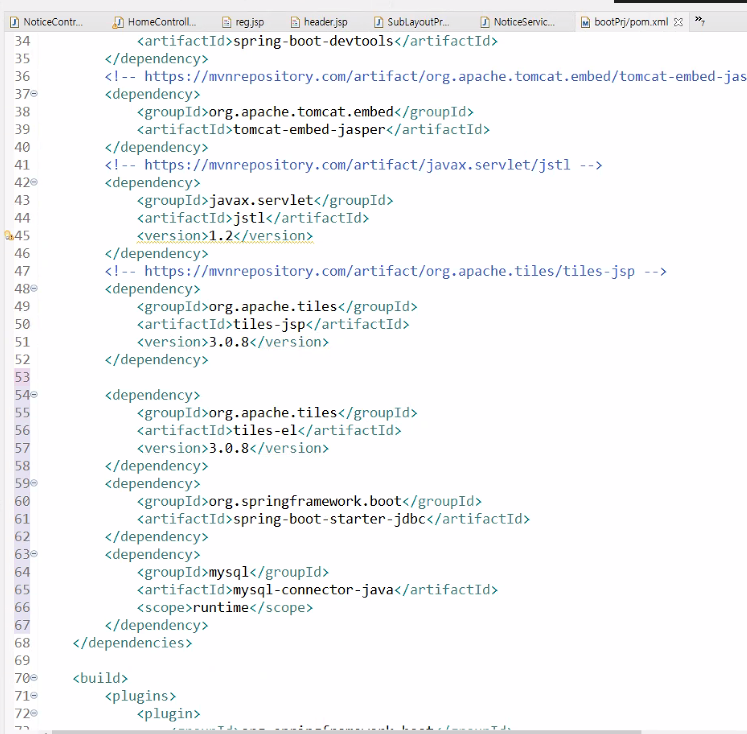Show the hidden editor tabs list
747x734 pixels.
699,20
